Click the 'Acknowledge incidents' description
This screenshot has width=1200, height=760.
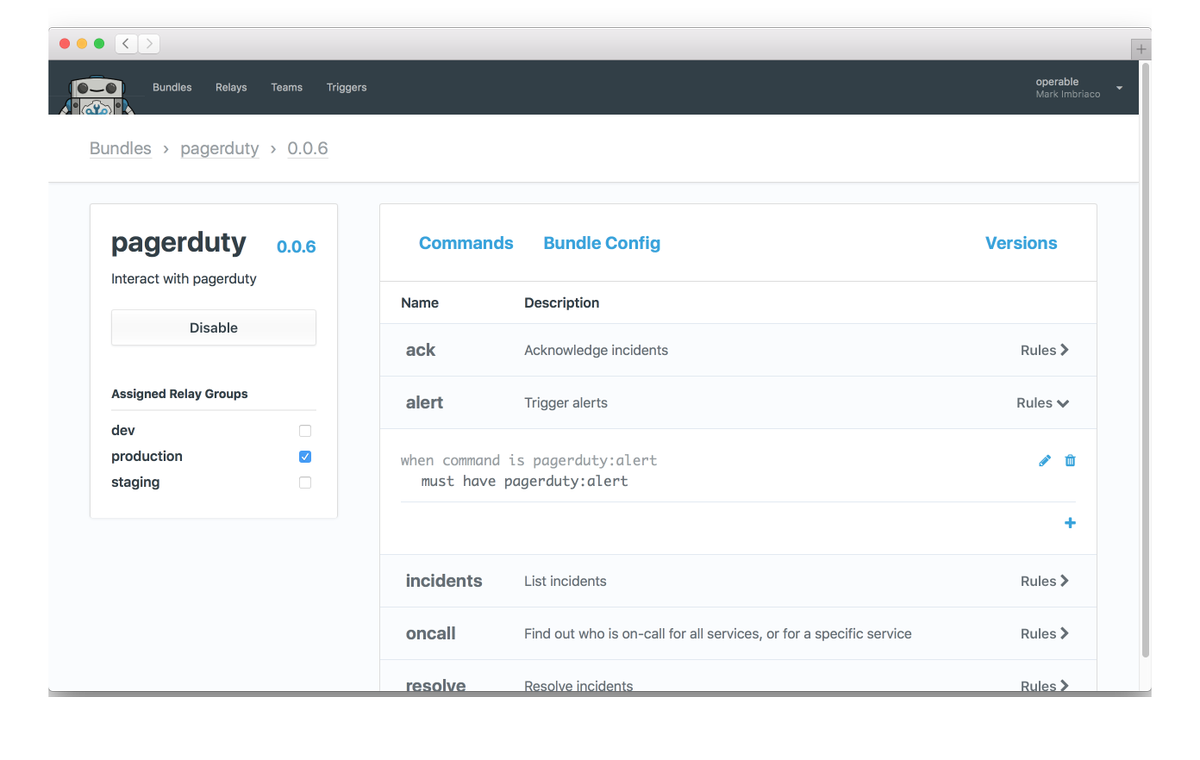click(x=596, y=350)
